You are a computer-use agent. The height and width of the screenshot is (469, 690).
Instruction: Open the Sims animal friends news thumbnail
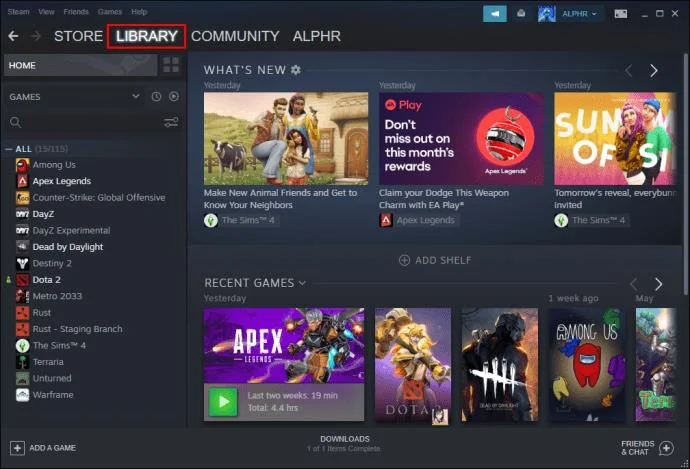pyautogui.click(x=286, y=139)
